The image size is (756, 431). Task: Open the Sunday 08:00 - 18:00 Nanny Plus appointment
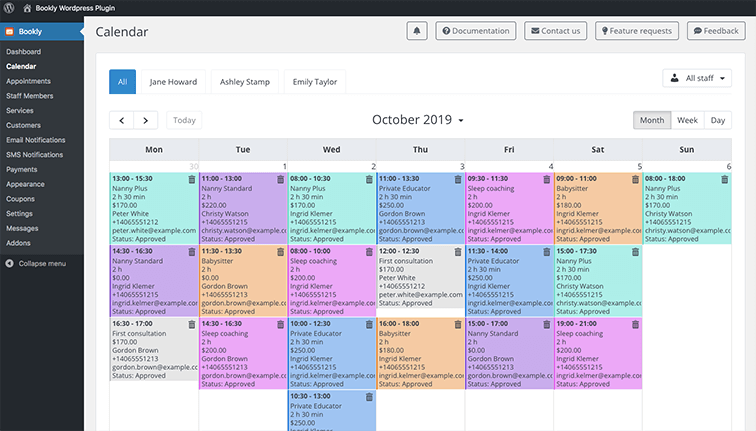[687, 208]
